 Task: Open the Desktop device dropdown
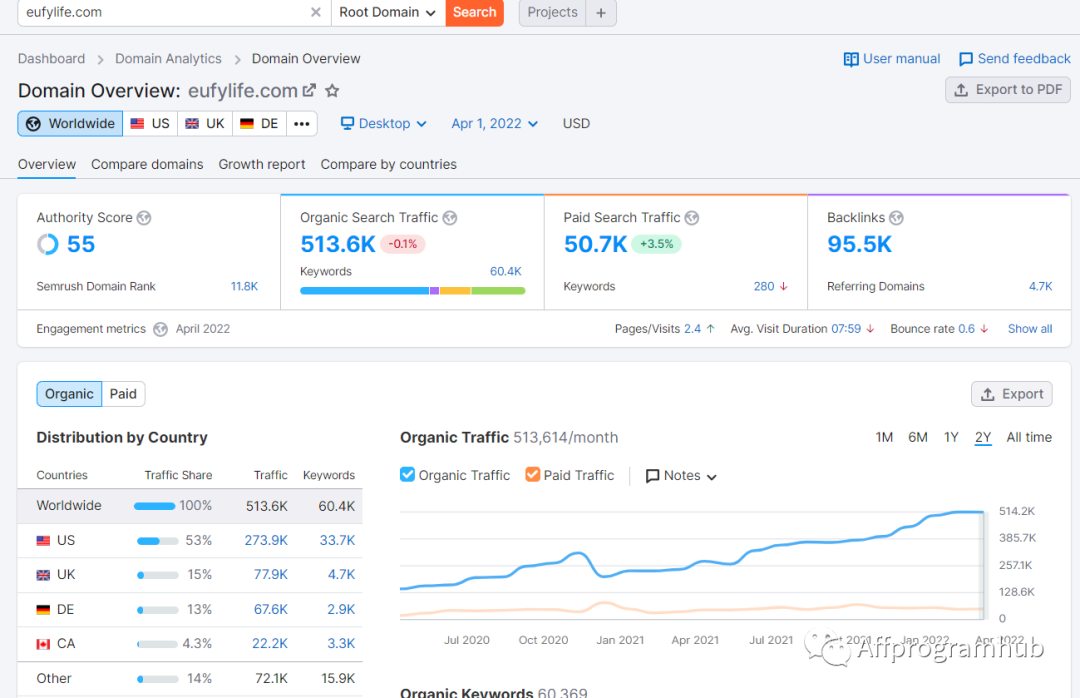point(384,124)
